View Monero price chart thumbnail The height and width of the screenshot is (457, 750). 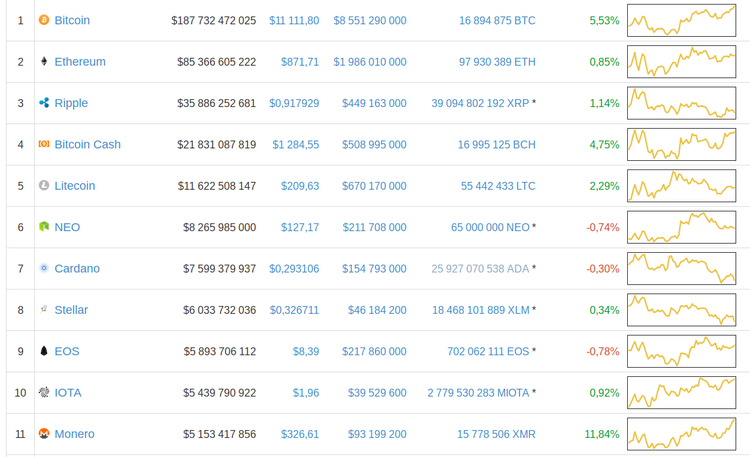682,434
